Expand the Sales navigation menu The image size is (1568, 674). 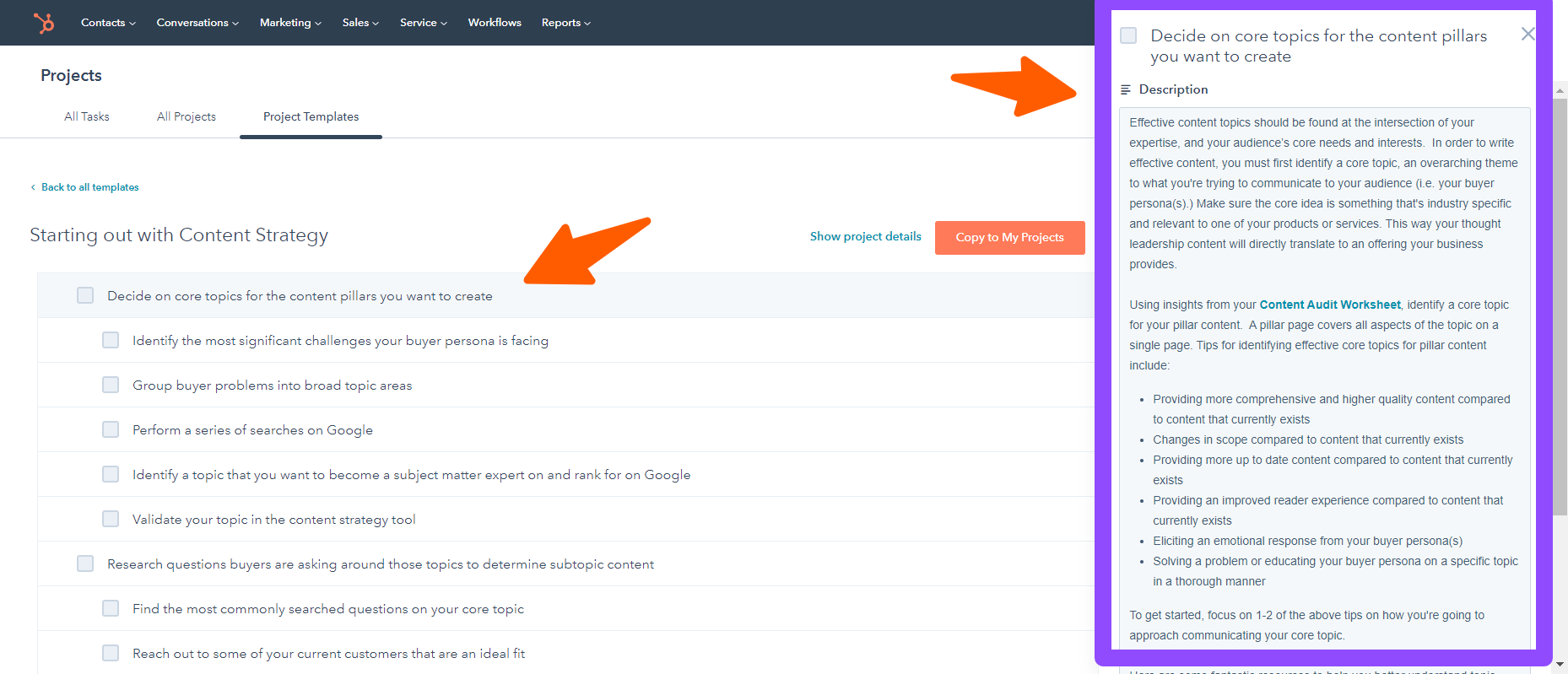360,23
